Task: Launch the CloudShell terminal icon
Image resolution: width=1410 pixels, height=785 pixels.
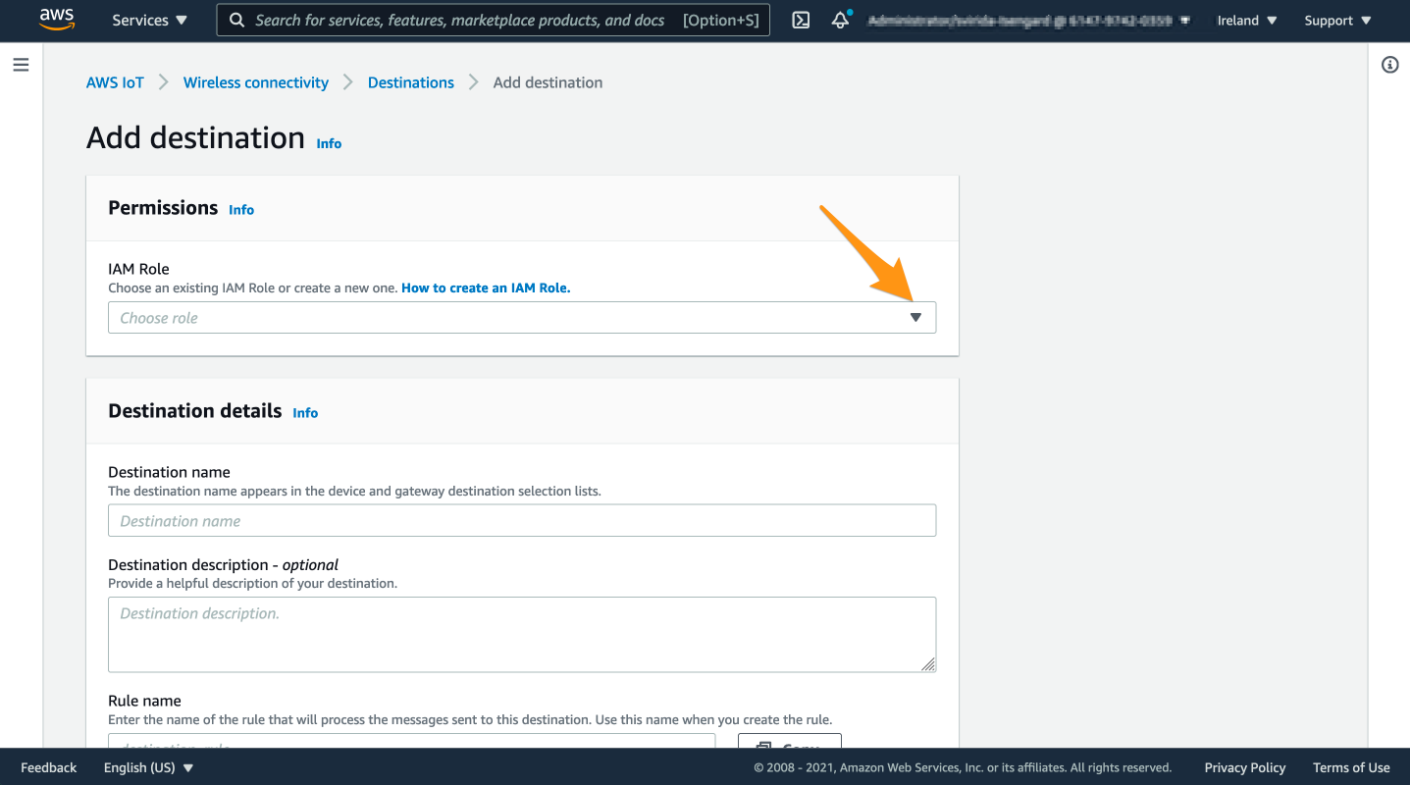Action: click(x=801, y=20)
